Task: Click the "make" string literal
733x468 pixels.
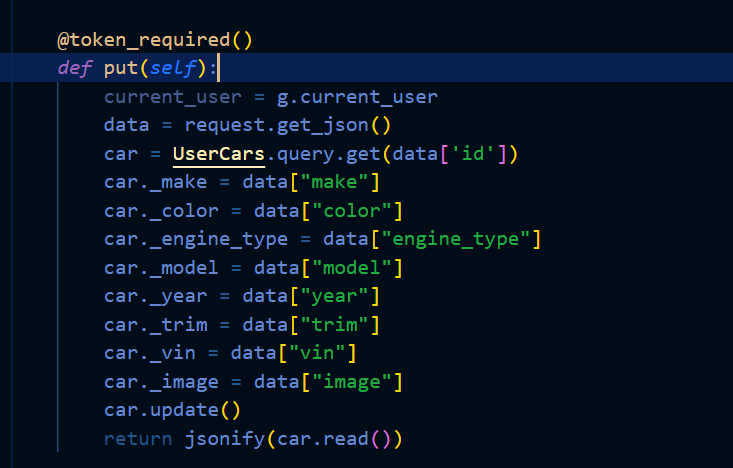Action: coord(334,182)
